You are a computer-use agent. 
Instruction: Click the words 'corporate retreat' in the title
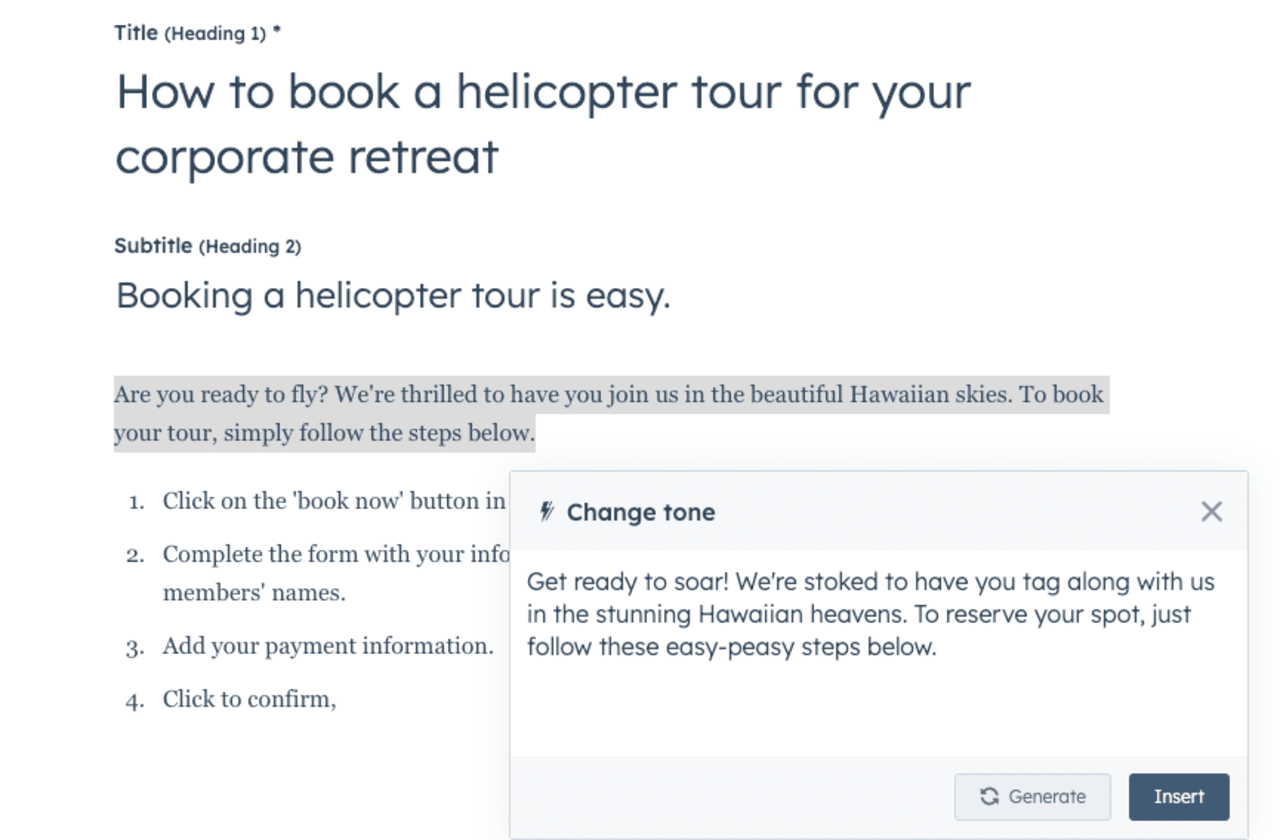(x=307, y=157)
